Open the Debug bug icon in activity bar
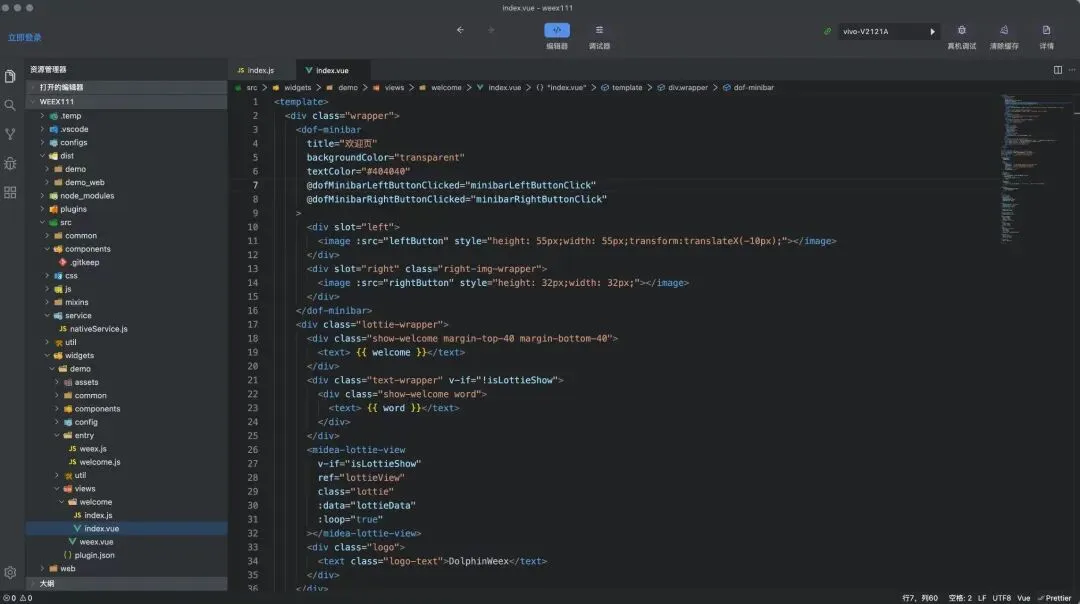This screenshot has height=604, width=1080. (10, 164)
